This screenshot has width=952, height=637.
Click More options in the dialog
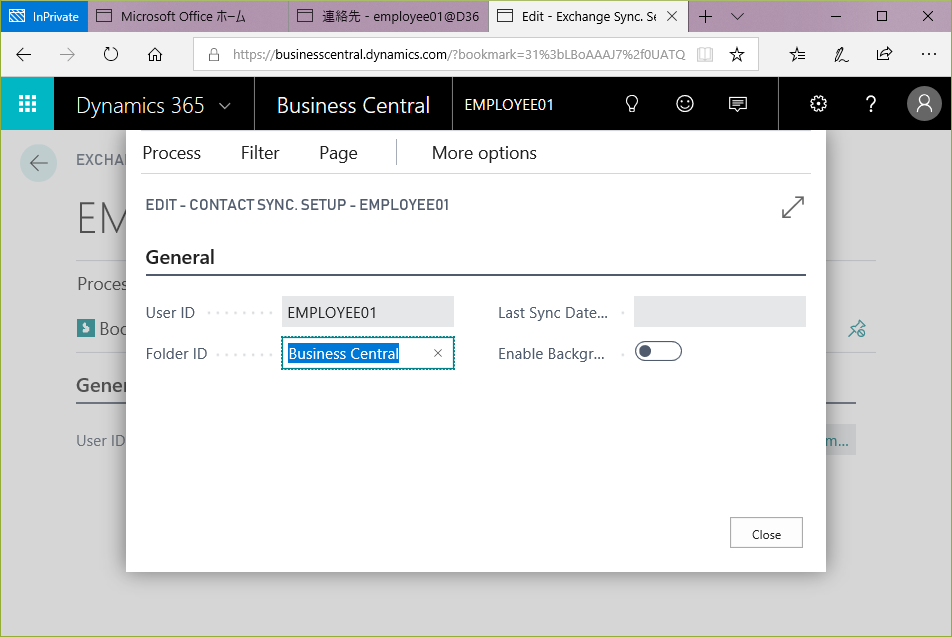click(x=484, y=153)
